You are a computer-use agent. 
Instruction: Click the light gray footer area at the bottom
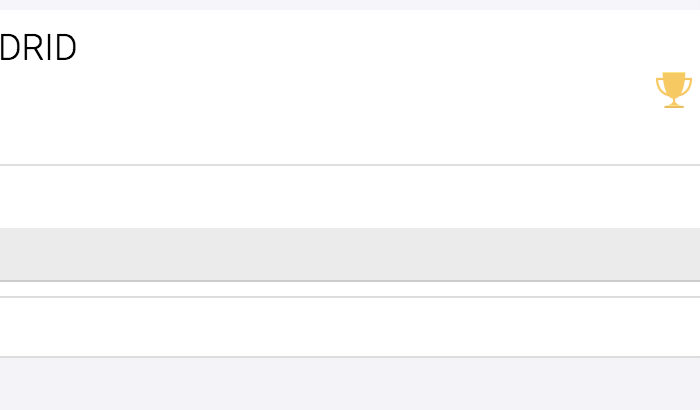click(350, 384)
